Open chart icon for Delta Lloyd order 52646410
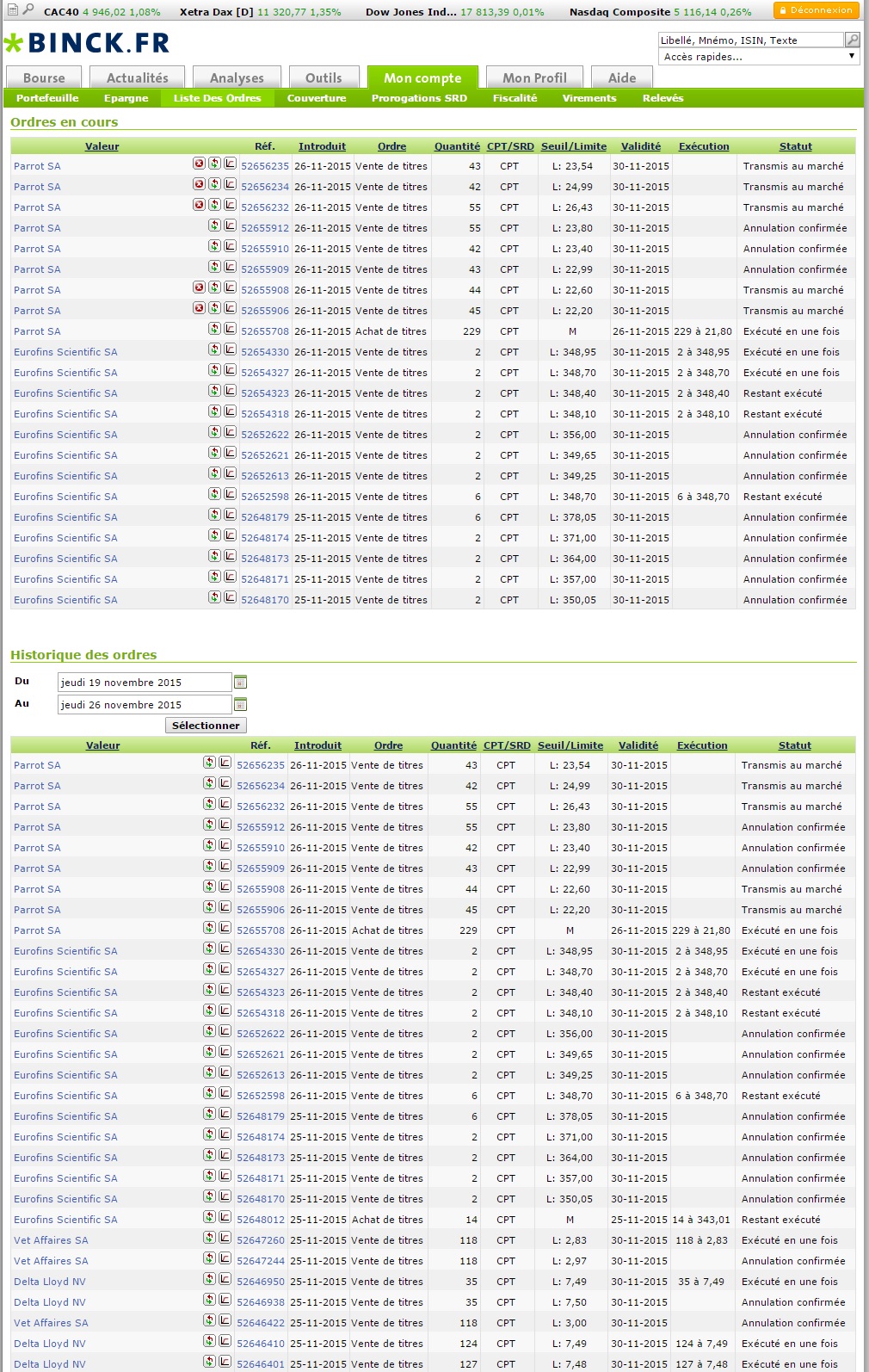Screen dimensions: 869x1372 click(x=225, y=1341)
